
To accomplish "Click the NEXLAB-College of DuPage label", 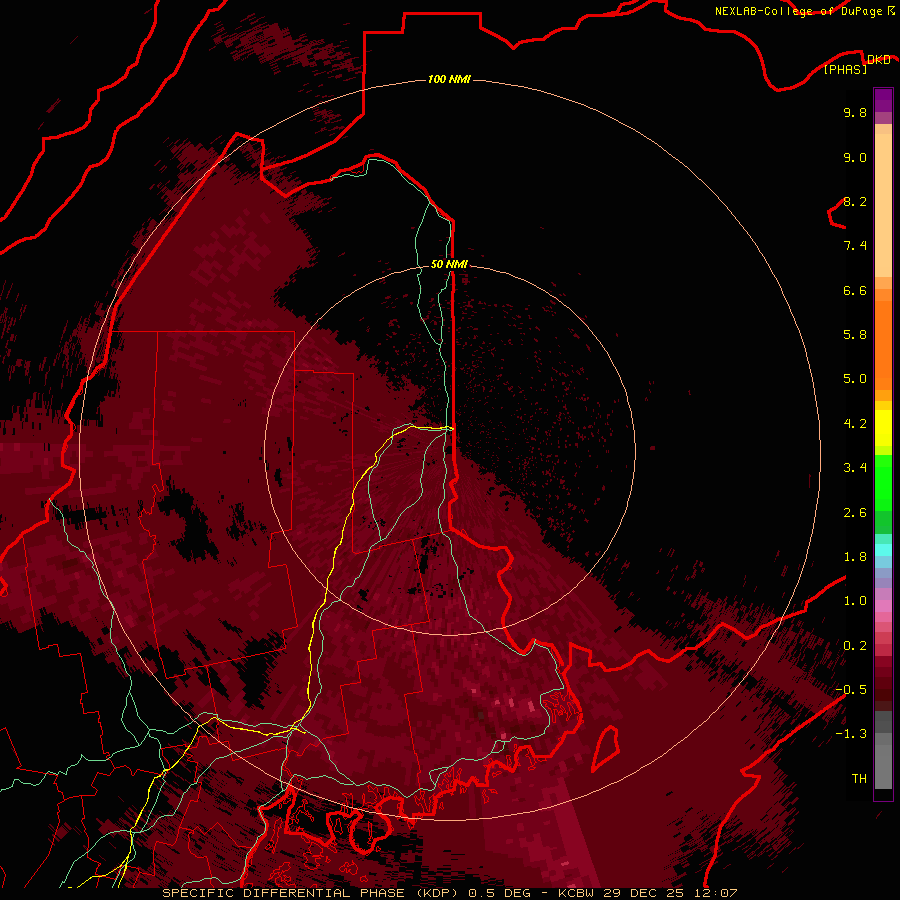I will tap(799, 11).
